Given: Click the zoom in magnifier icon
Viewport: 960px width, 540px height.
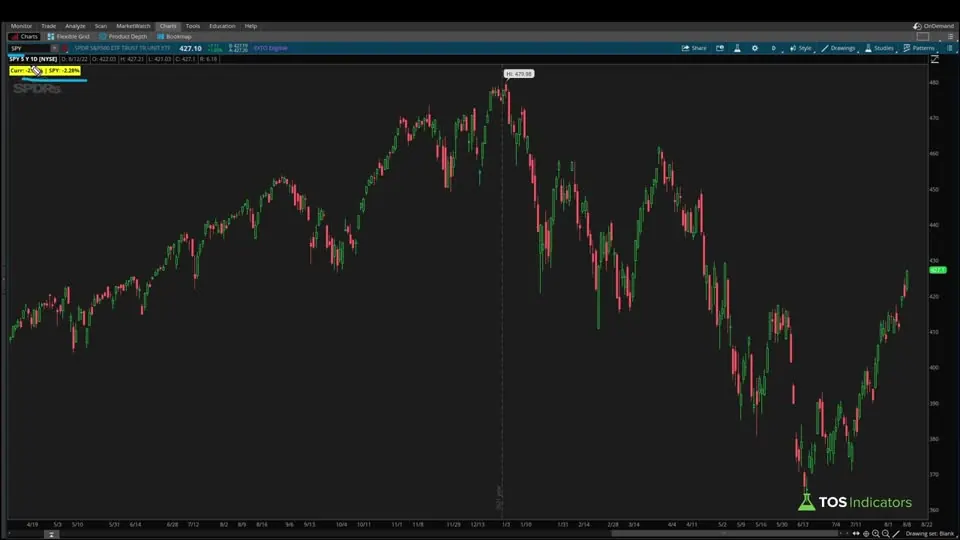Looking at the screenshot, I should pos(876,534).
